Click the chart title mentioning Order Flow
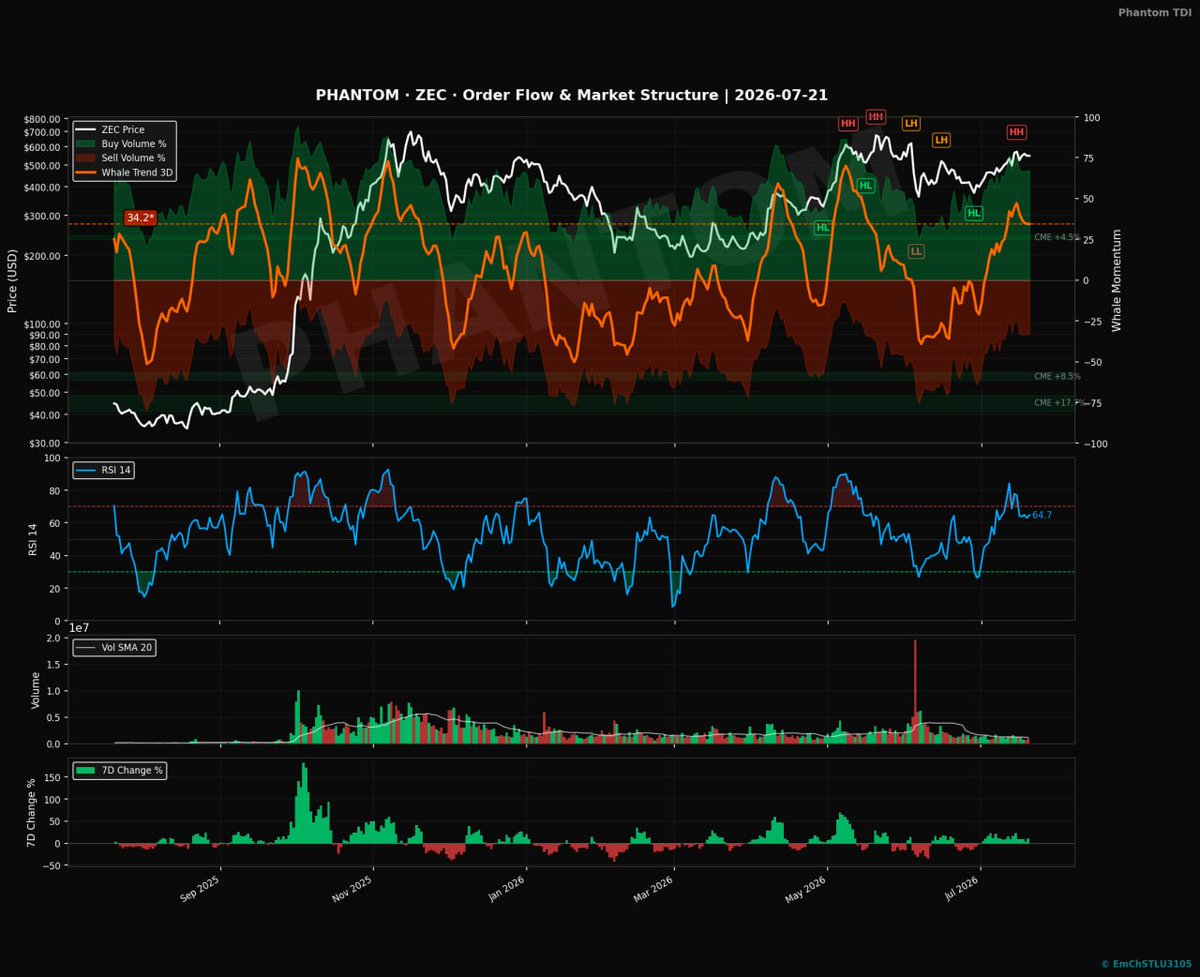The height and width of the screenshot is (977, 1200). [x=571, y=95]
